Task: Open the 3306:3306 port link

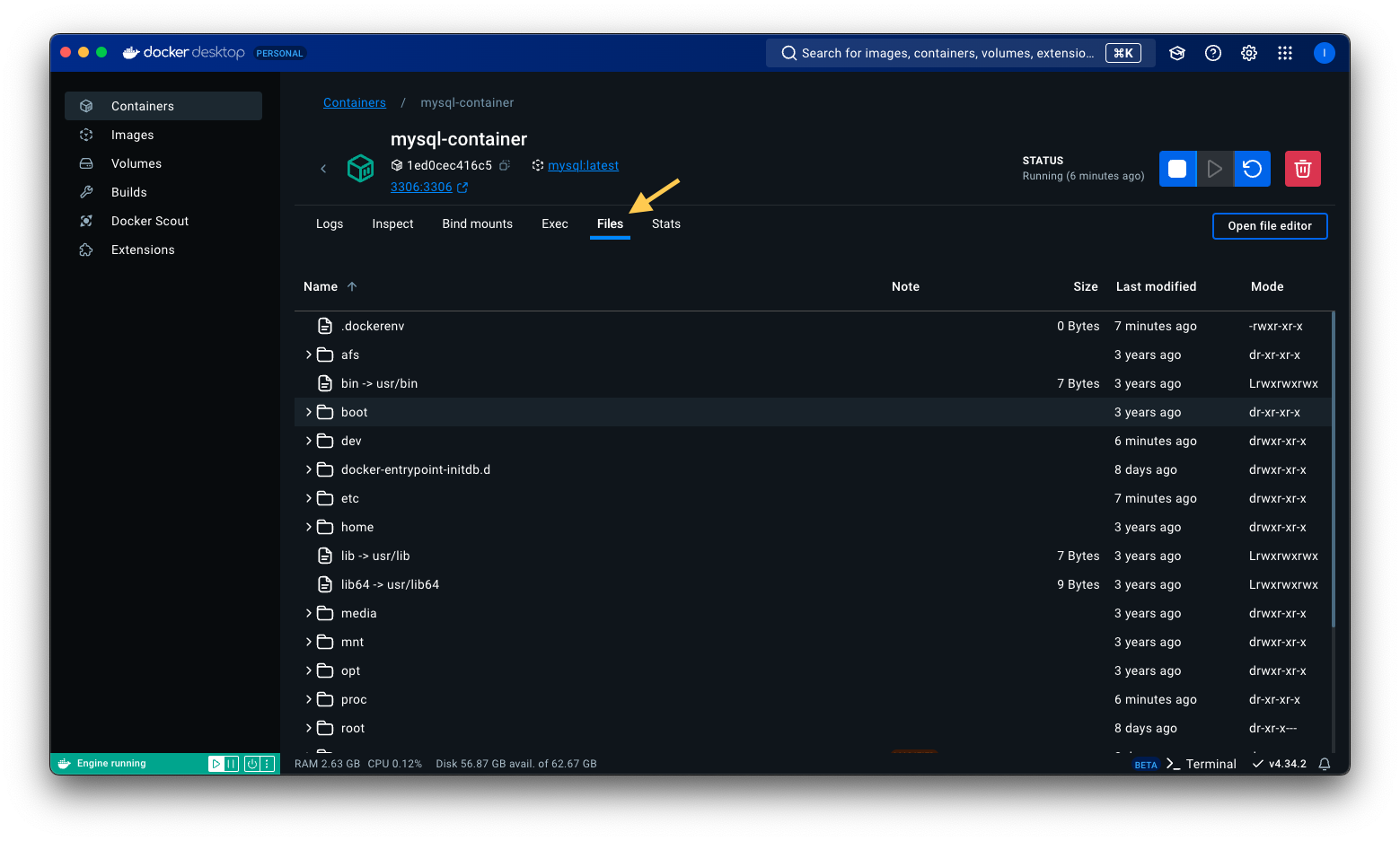Action: pos(421,187)
